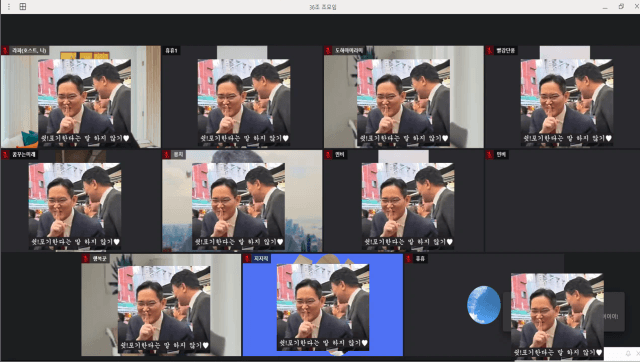The height and width of the screenshot is (362, 640).
Task: Restore down the meeting window
Action: tap(621, 7)
